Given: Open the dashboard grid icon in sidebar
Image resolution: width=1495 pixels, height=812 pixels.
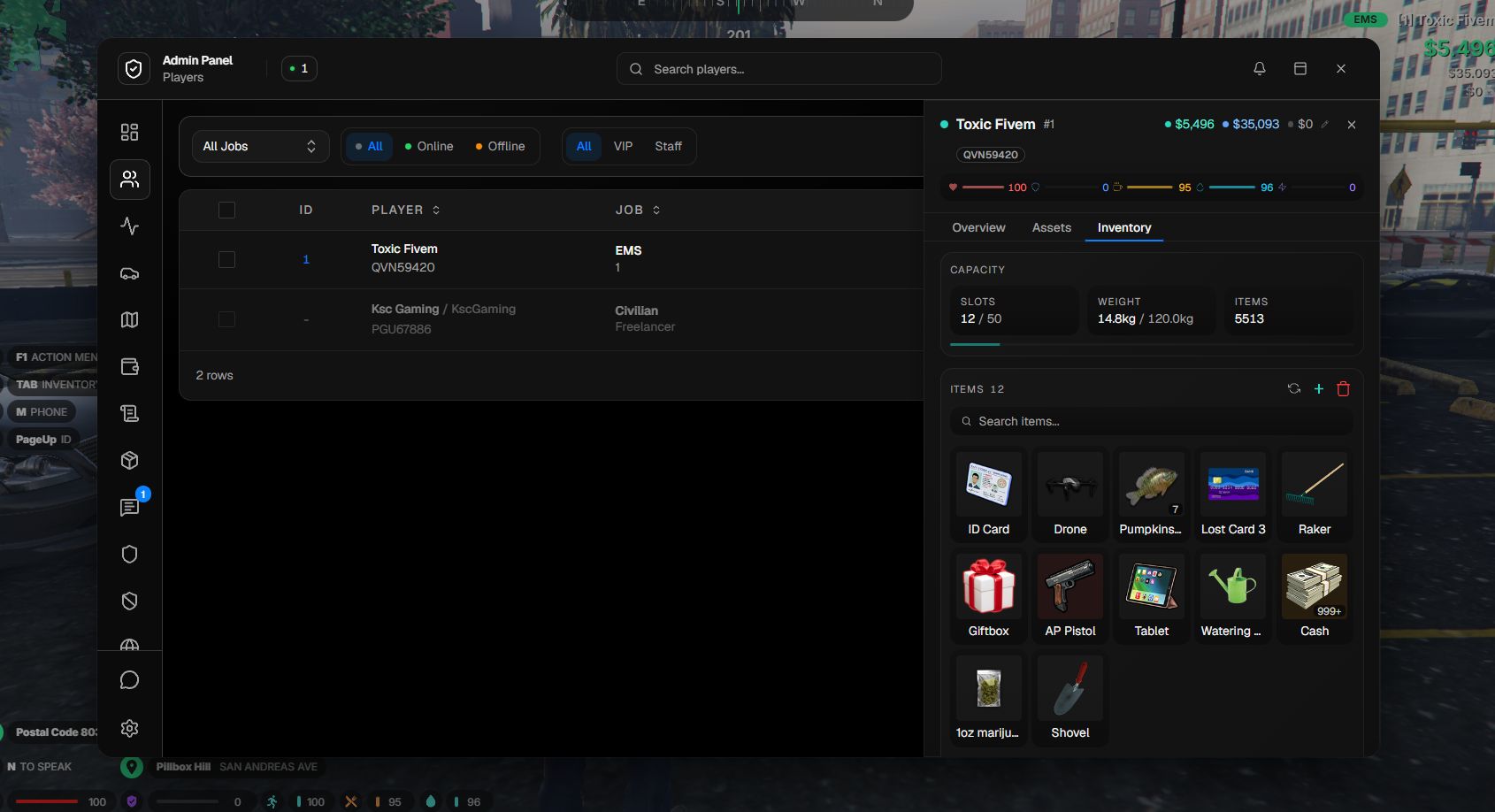Looking at the screenshot, I should pos(129,132).
